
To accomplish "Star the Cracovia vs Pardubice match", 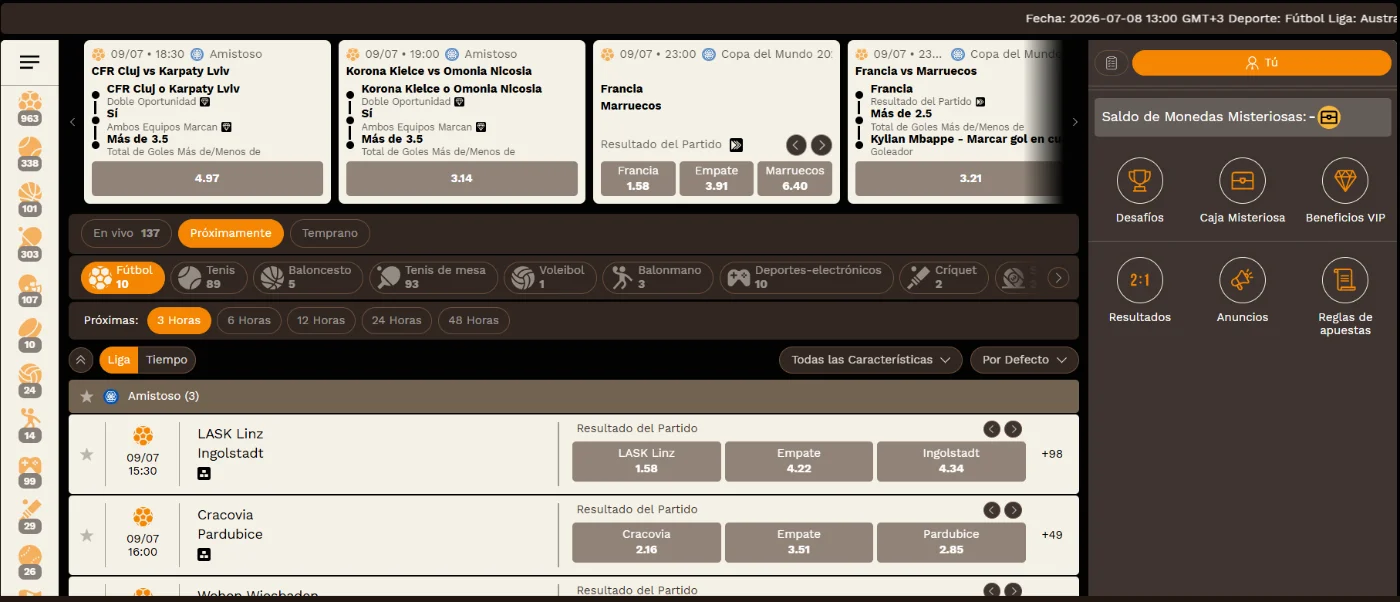I will (87, 535).
